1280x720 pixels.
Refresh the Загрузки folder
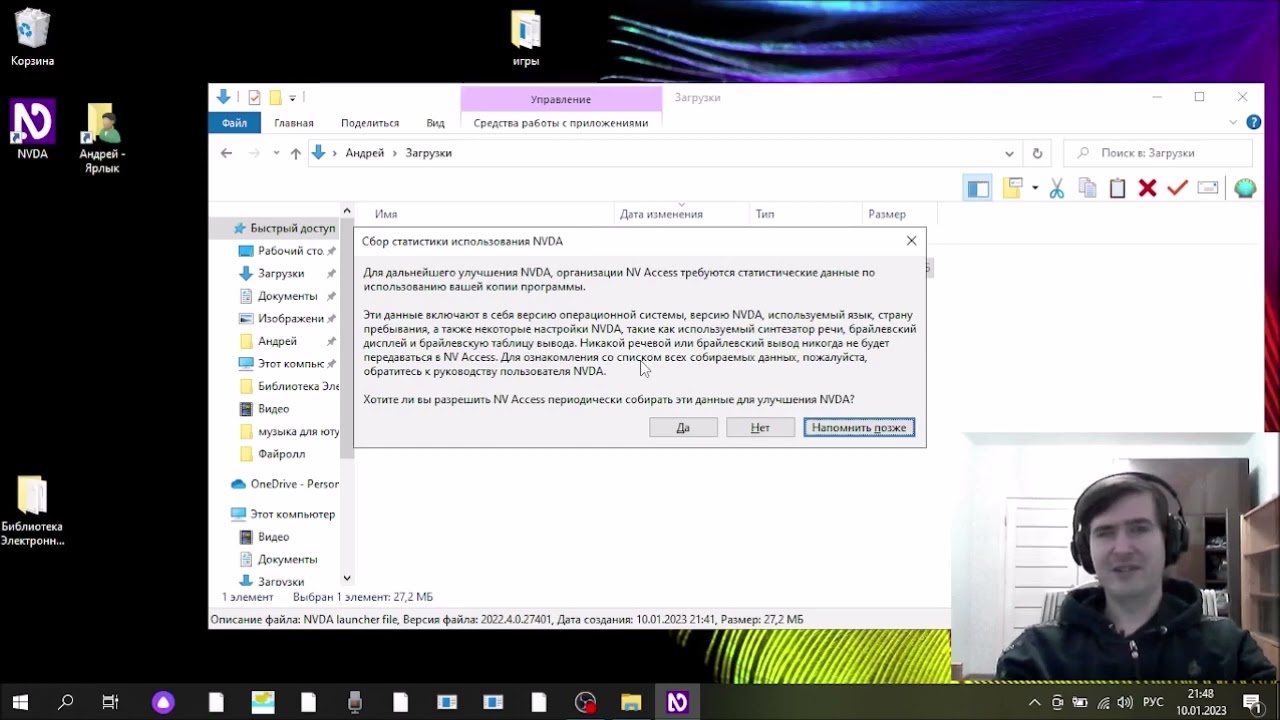[x=1037, y=153]
